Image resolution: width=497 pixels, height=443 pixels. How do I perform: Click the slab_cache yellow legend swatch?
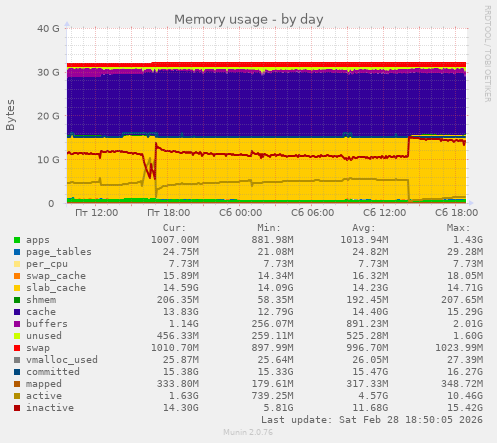pos(17,288)
